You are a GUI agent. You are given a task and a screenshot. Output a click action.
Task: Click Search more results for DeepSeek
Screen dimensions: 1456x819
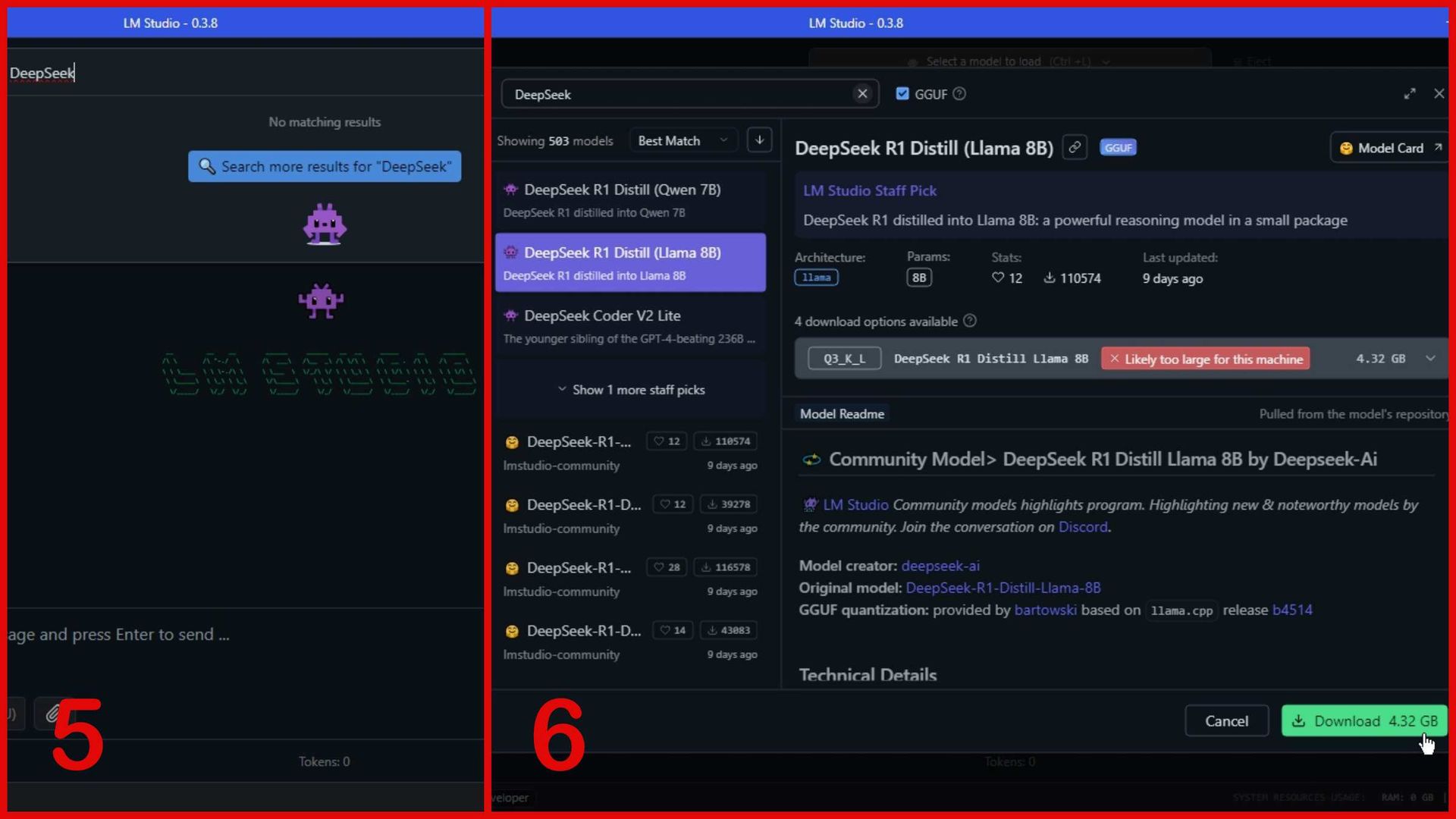[x=325, y=166]
